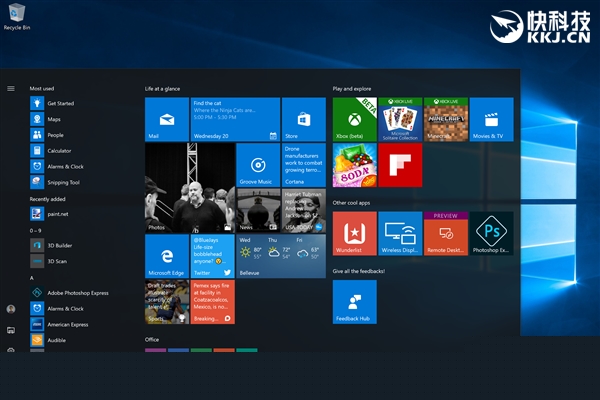This screenshot has width=600, height=400.
Task: Click the 'Life at a glance' group header
Action: (x=162, y=89)
